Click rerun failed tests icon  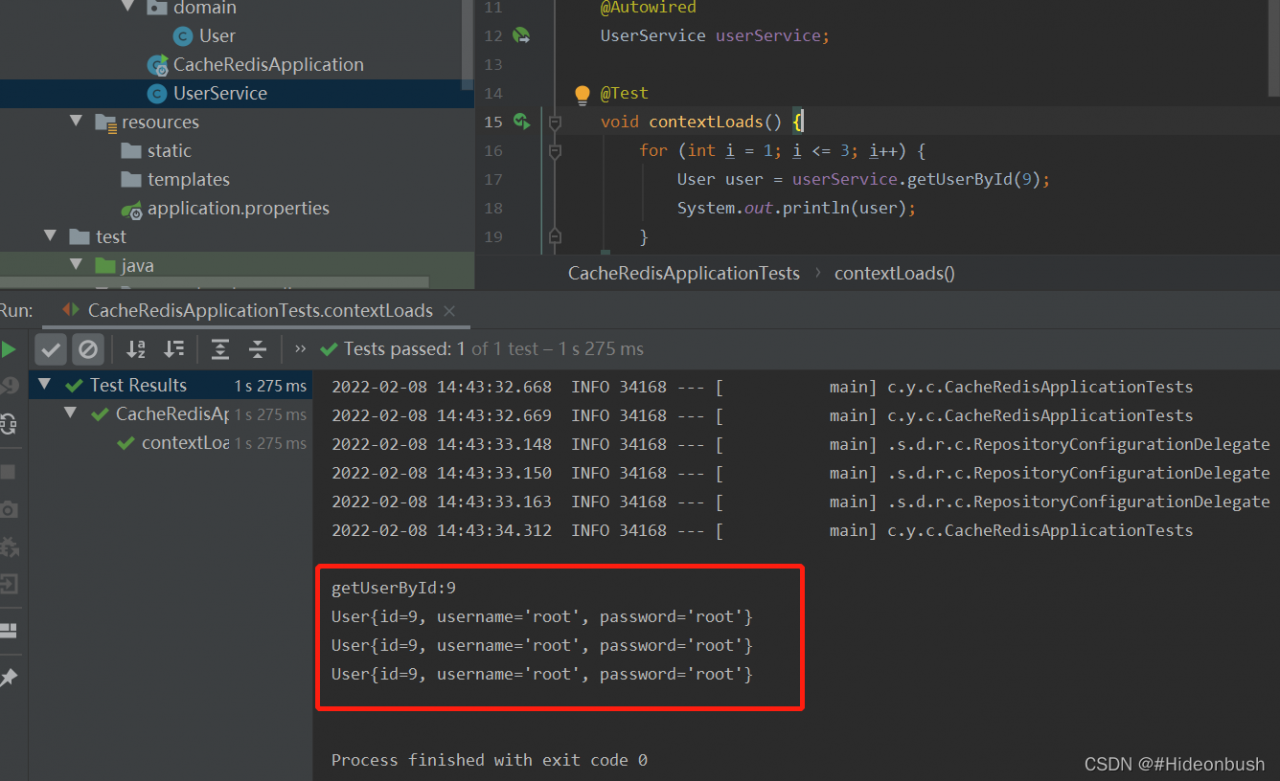8,386
